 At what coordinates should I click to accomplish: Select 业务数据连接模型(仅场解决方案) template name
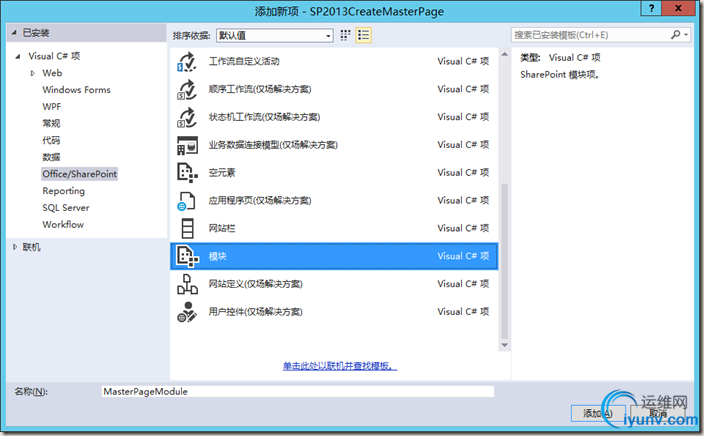(273, 145)
